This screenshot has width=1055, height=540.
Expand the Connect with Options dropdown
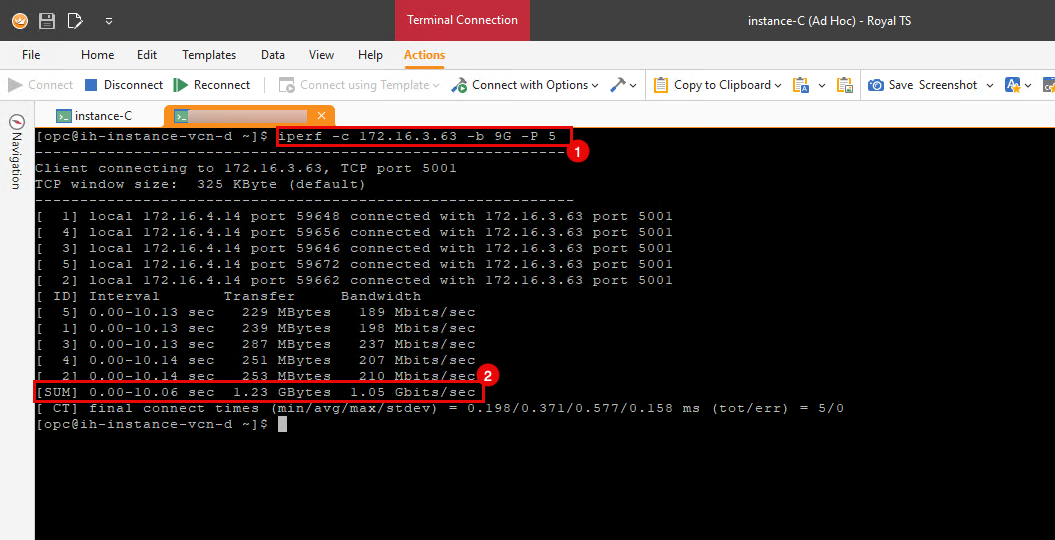(x=526, y=85)
